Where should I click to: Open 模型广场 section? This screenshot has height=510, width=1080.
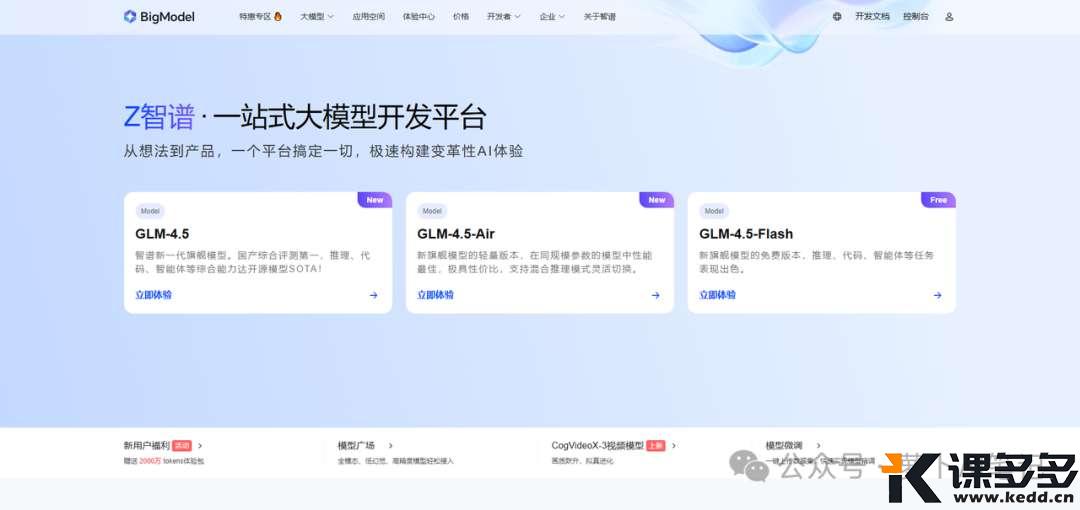pos(356,446)
